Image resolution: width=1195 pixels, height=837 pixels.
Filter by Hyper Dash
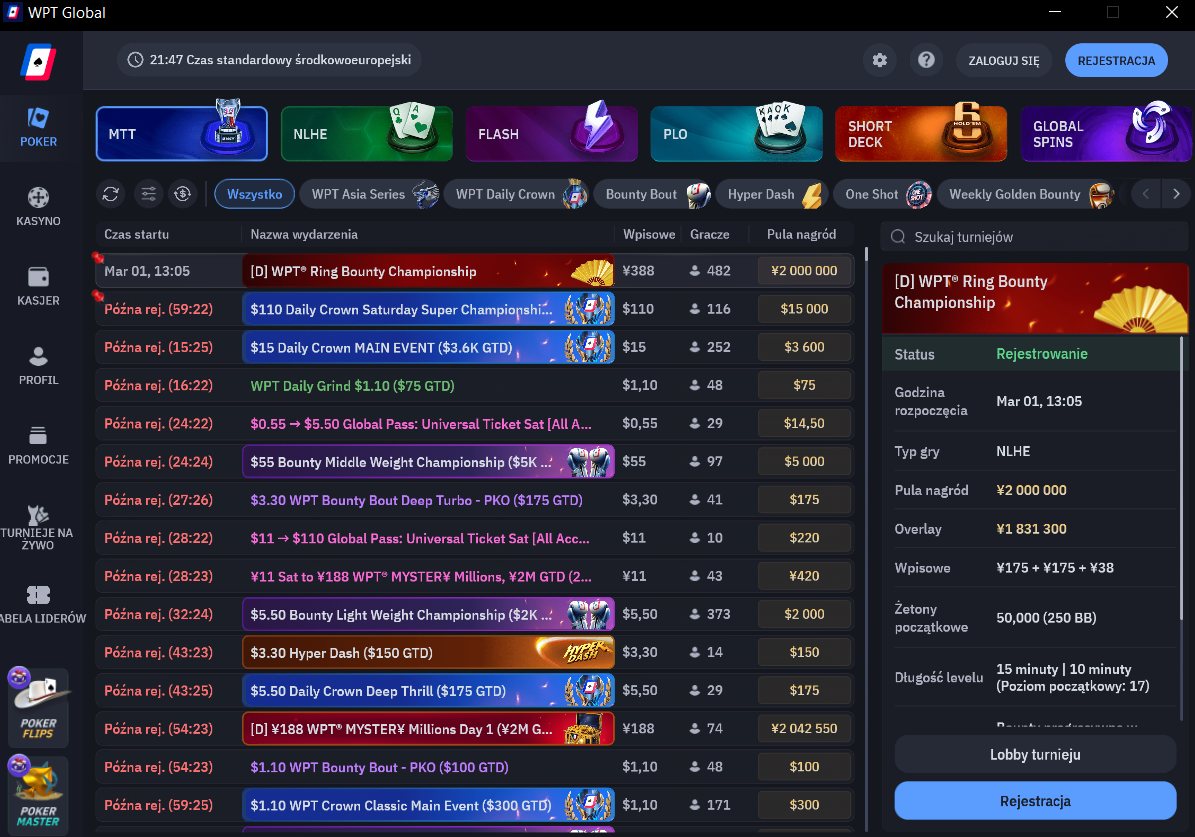point(772,194)
